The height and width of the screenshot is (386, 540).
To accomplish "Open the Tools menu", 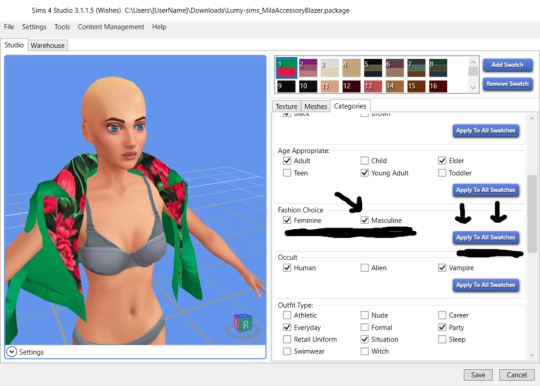I will click(x=62, y=27).
